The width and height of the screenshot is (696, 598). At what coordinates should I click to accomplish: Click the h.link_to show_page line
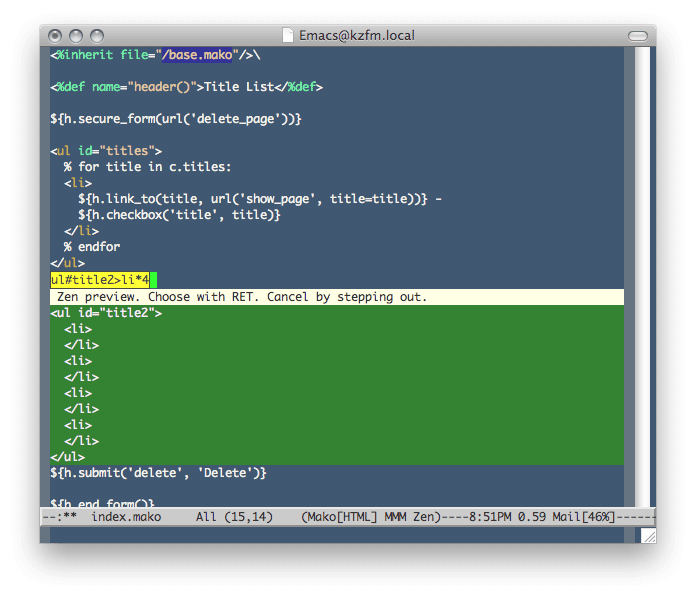pyautogui.click(x=260, y=199)
